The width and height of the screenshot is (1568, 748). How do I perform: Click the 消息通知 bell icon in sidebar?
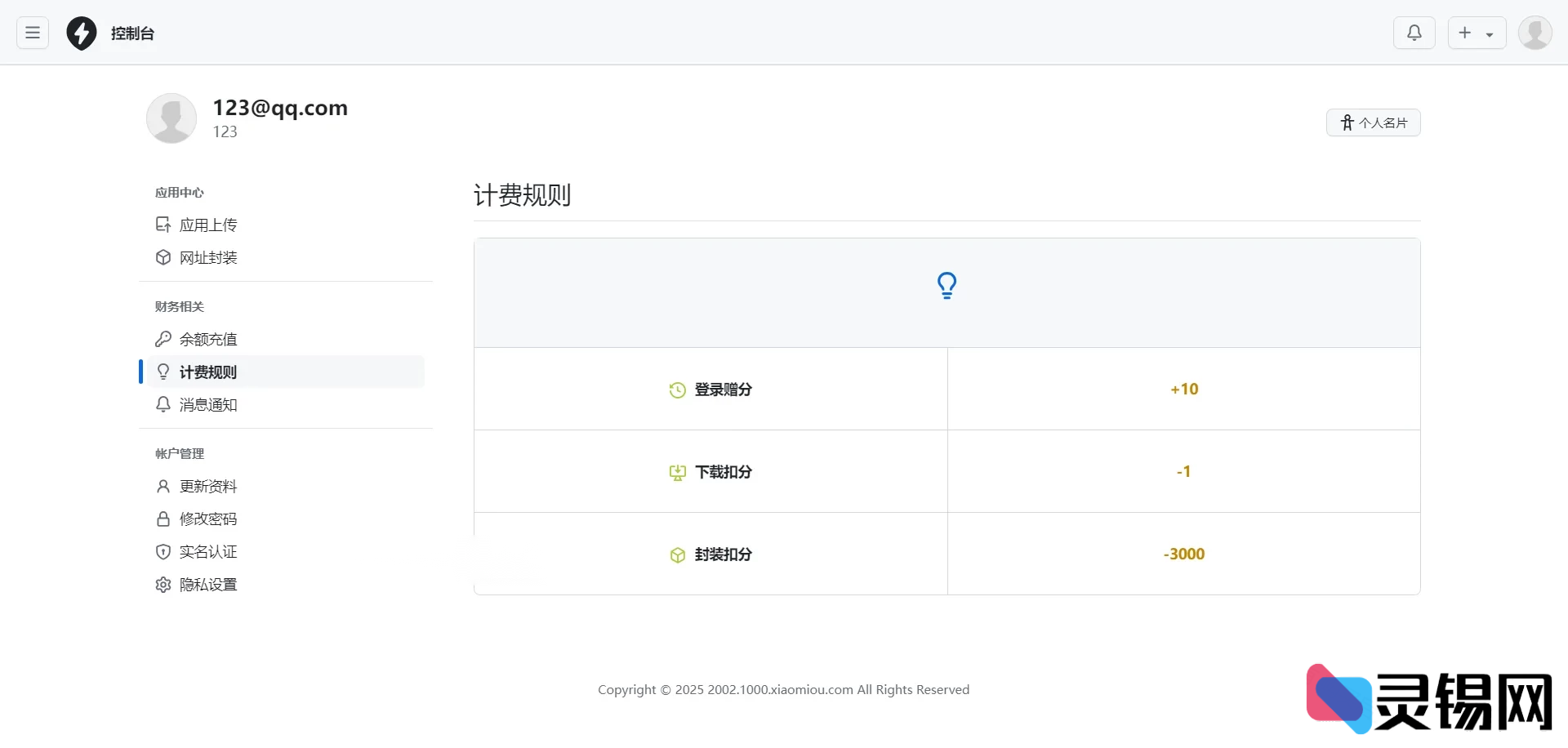[163, 404]
